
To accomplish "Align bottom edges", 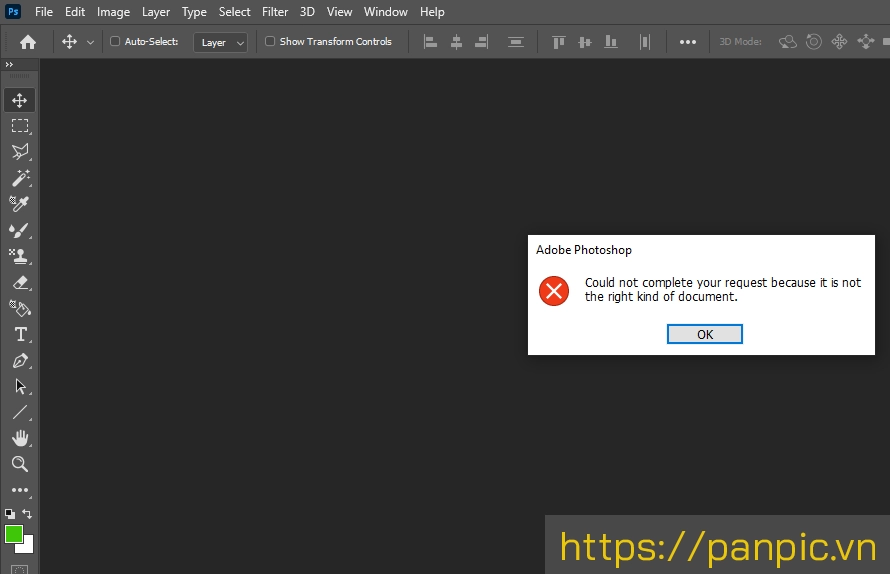I will tap(611, 42).
